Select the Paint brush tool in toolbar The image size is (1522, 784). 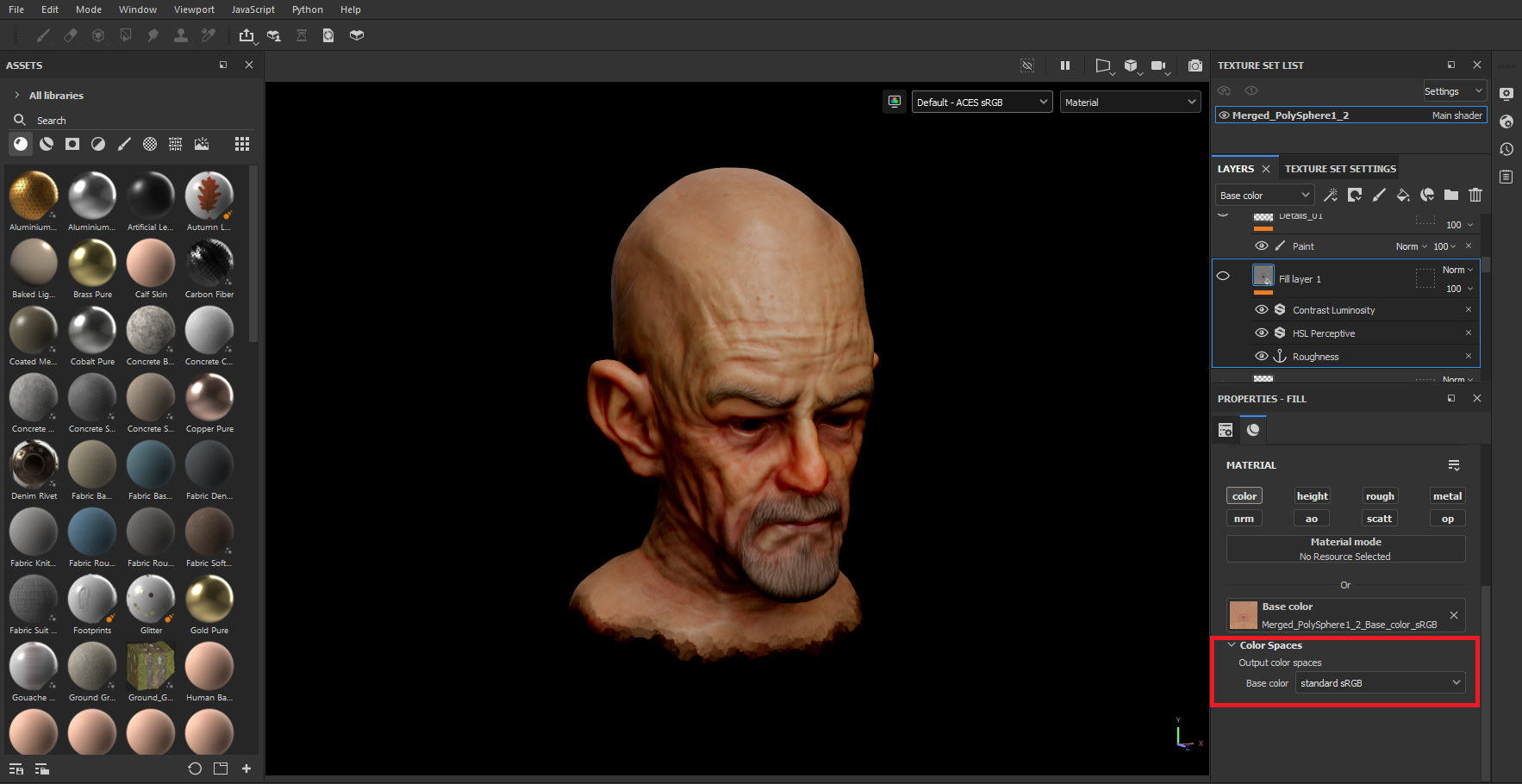point(43,35)
